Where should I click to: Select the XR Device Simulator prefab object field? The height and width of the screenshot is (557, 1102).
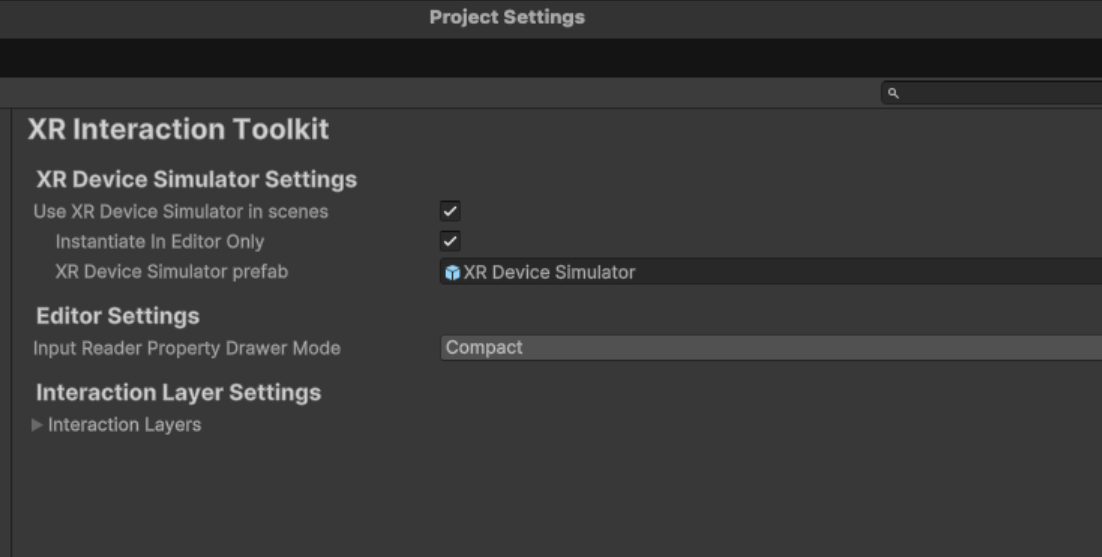pyautogui.click(x=771, y=272)
